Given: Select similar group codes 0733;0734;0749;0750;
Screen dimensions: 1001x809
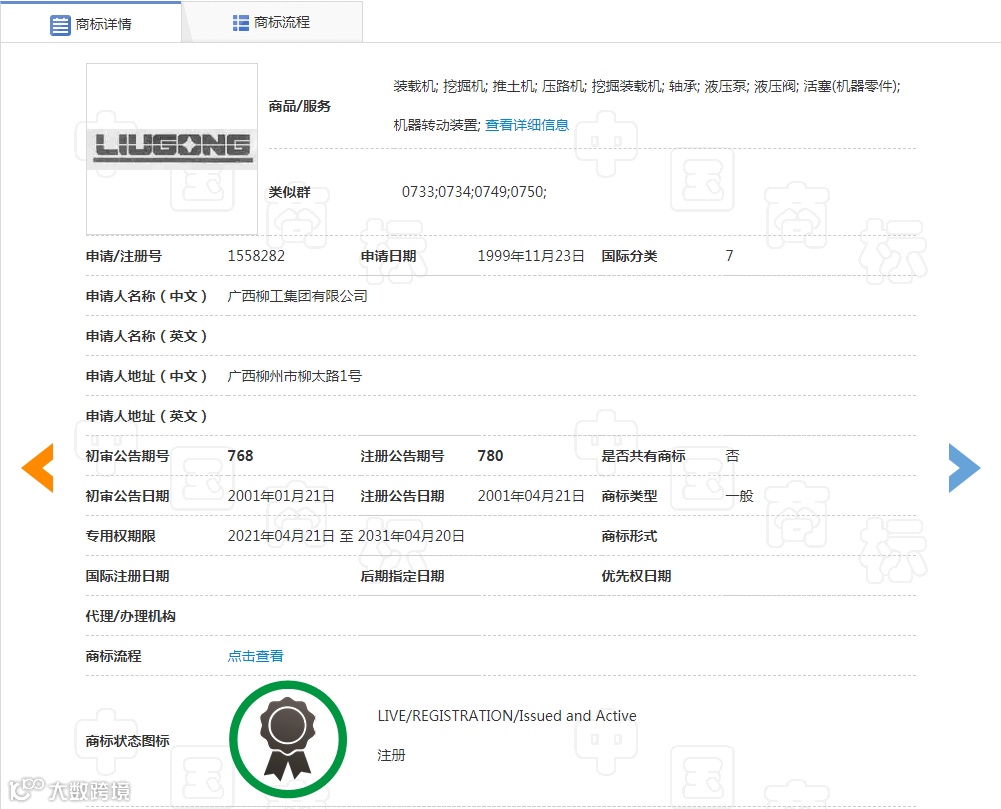Looking at the screenshot, I should (x=474, y=192).
